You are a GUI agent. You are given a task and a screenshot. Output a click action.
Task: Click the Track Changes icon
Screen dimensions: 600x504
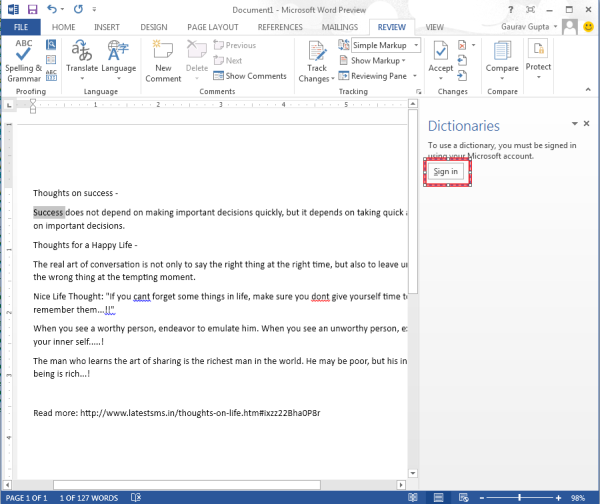pos(317,60)
